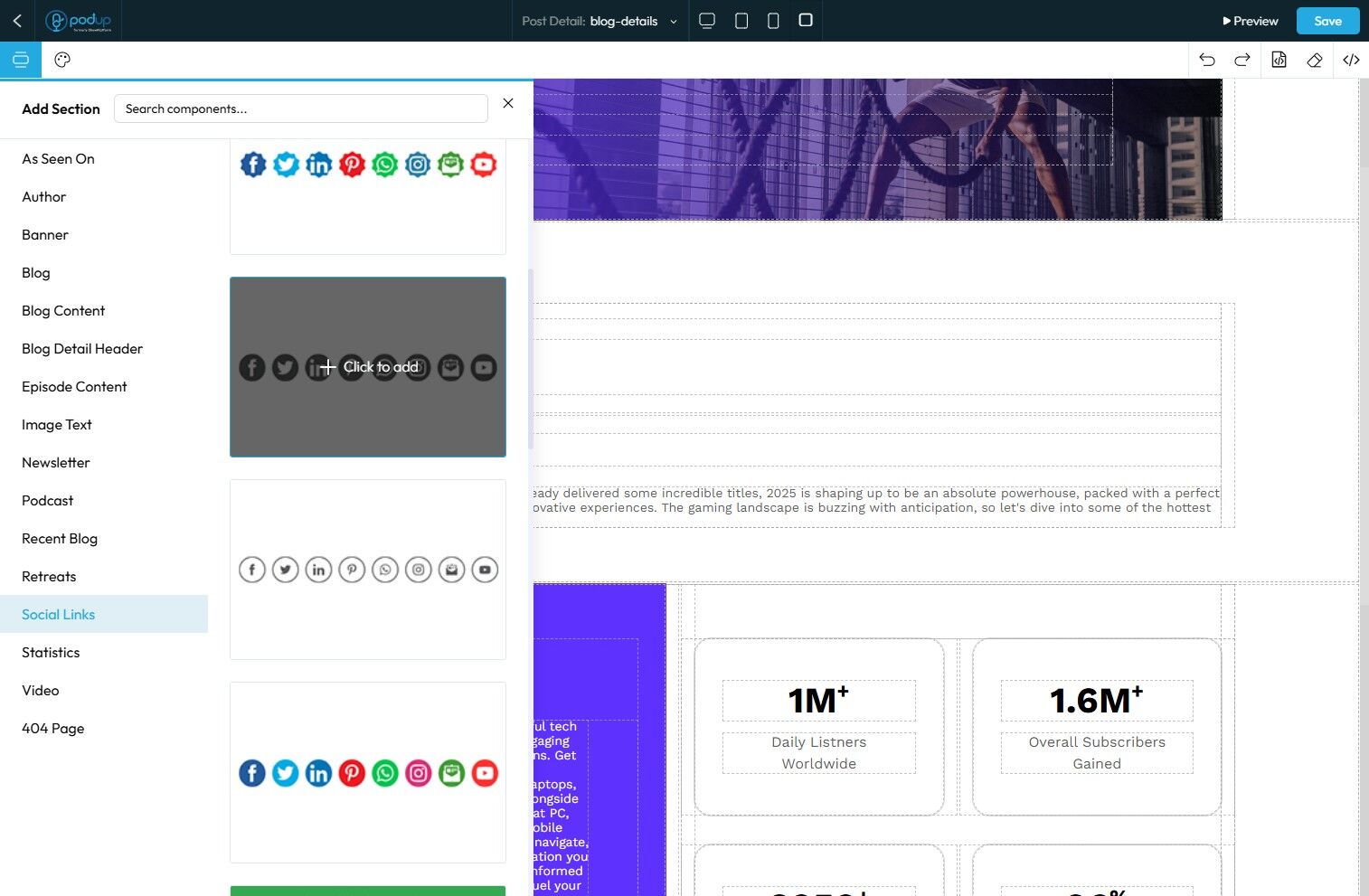Close the Add Section panel

(508, 103)
